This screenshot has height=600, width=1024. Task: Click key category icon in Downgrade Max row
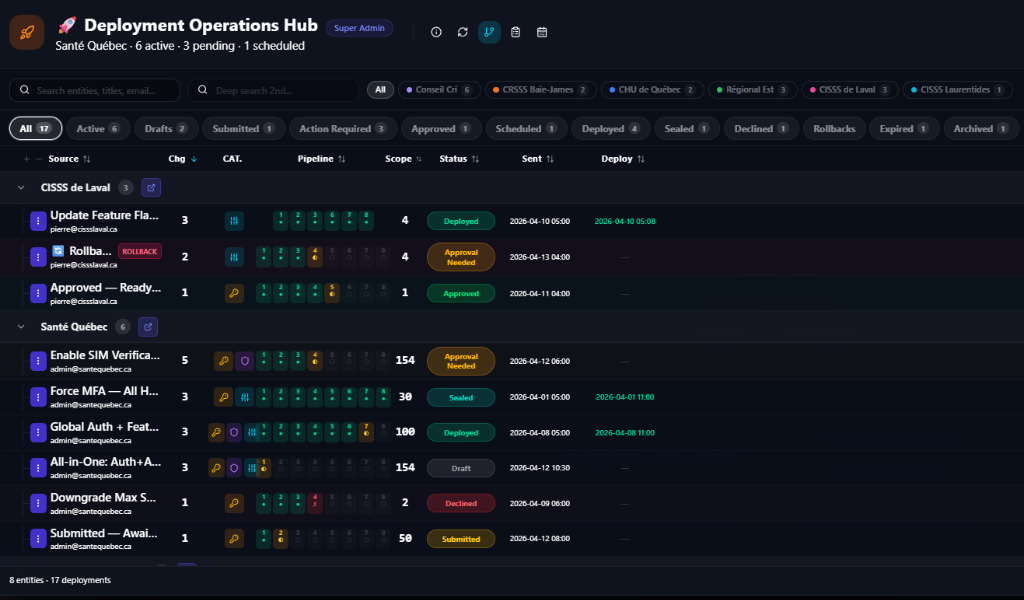coord(234,503)
